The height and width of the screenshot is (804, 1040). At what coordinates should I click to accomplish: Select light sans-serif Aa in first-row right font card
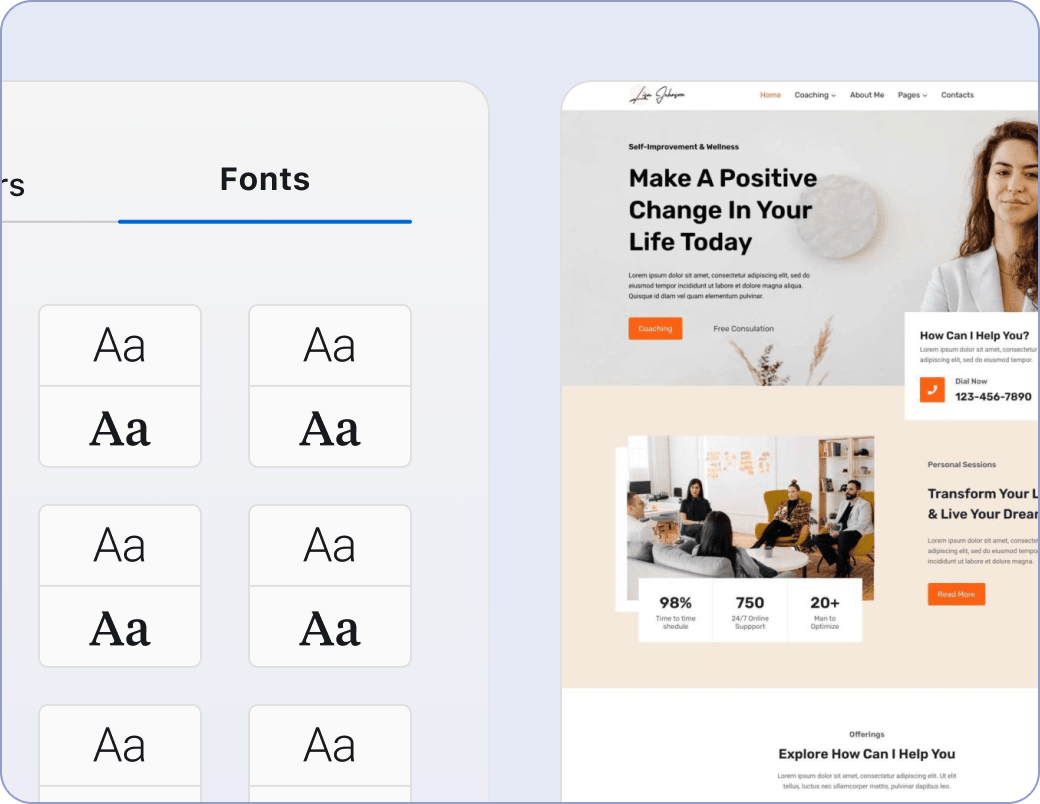[330, 346]
